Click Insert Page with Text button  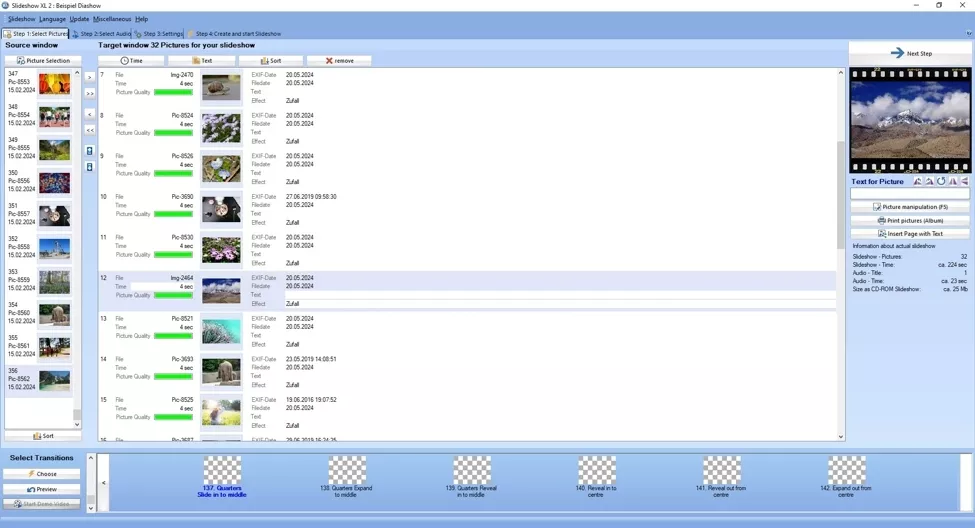click(910, 233)
